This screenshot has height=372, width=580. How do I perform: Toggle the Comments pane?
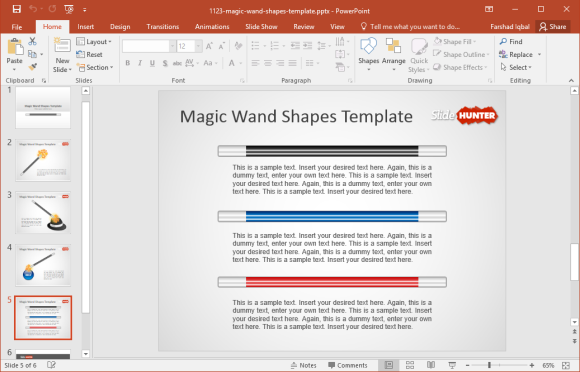(x=348, y=365)
